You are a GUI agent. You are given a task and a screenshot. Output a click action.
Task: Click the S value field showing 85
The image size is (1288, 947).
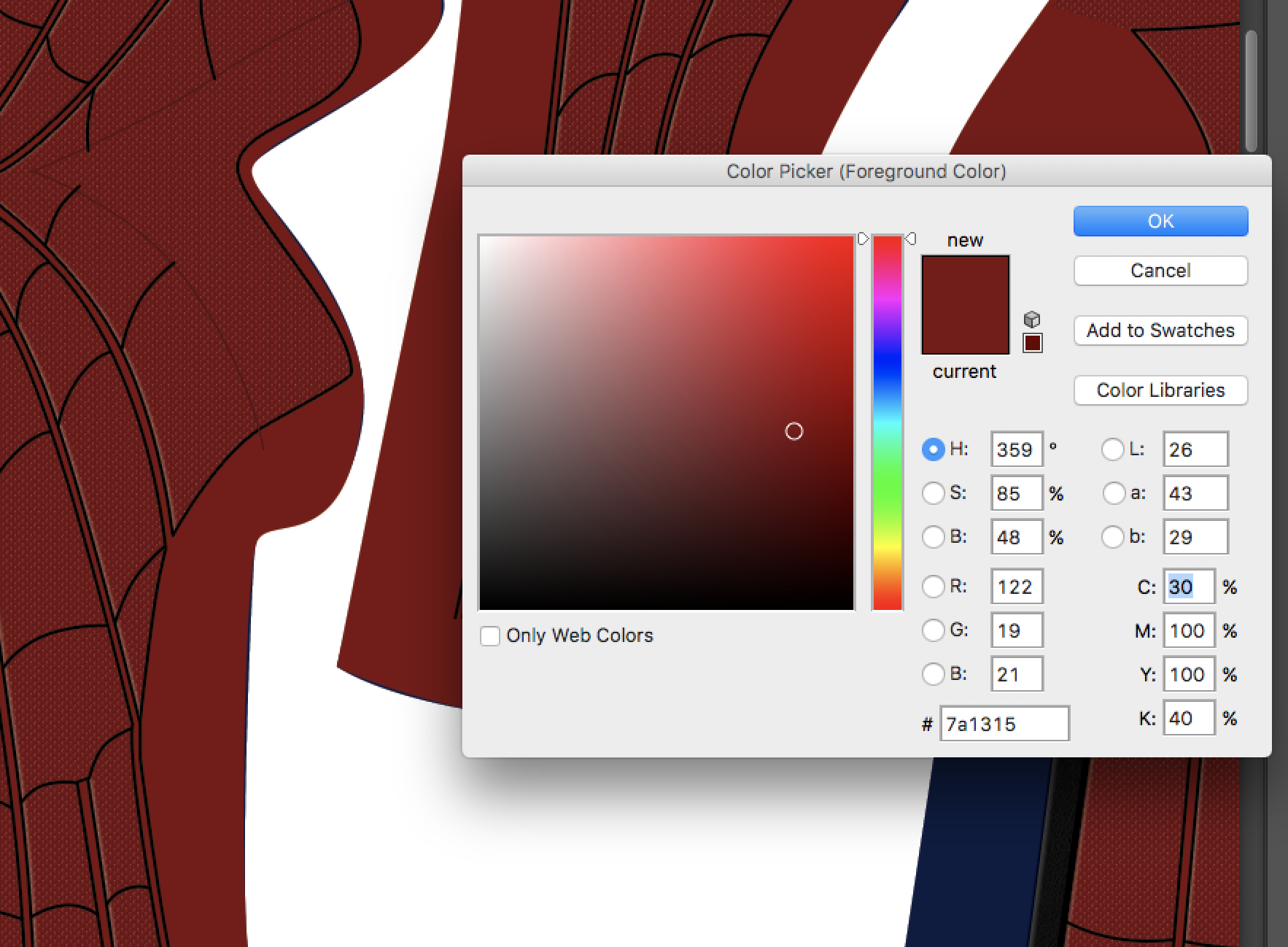(x=1016, y=493)
